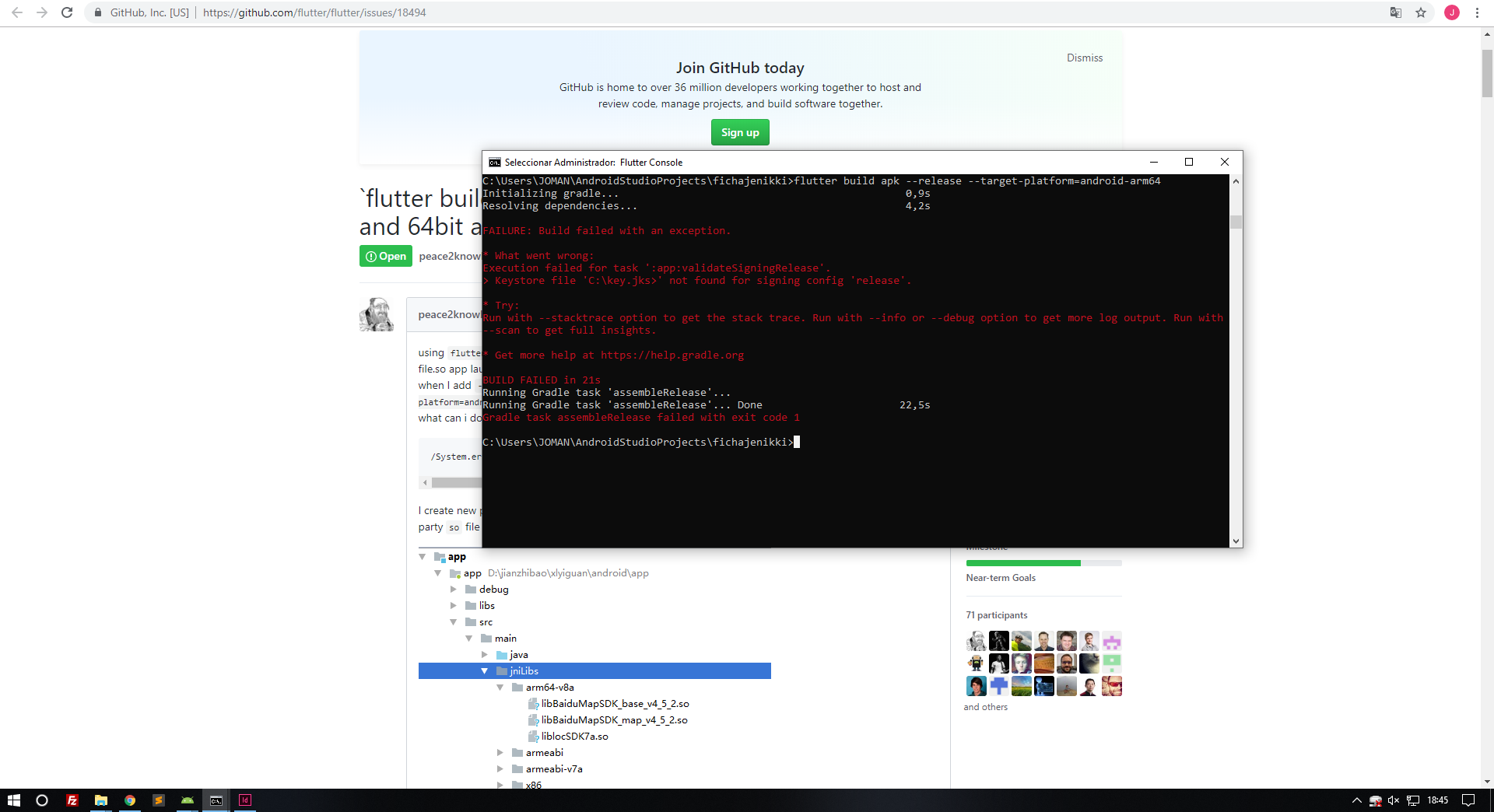Image resolution: width=1494 pixels, height=812 pixels.
Task: Click the browser page scrollbar thumb
Action: (x=1487, y=74)
